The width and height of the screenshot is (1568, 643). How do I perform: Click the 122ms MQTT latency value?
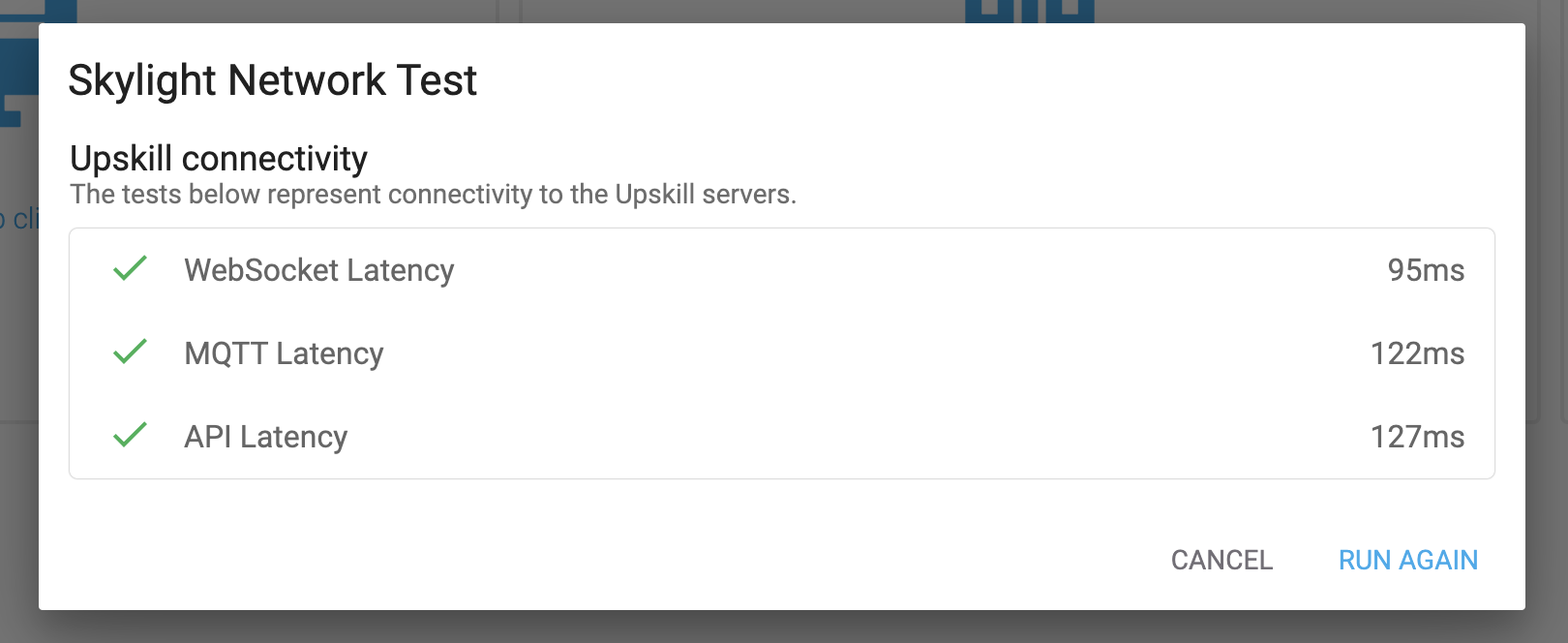1417,353
